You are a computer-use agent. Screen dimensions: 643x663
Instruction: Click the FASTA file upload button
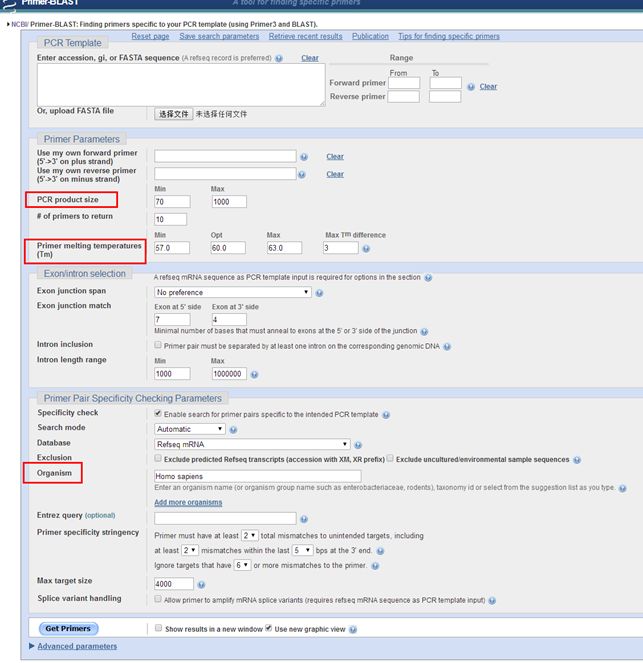(173, 114)
